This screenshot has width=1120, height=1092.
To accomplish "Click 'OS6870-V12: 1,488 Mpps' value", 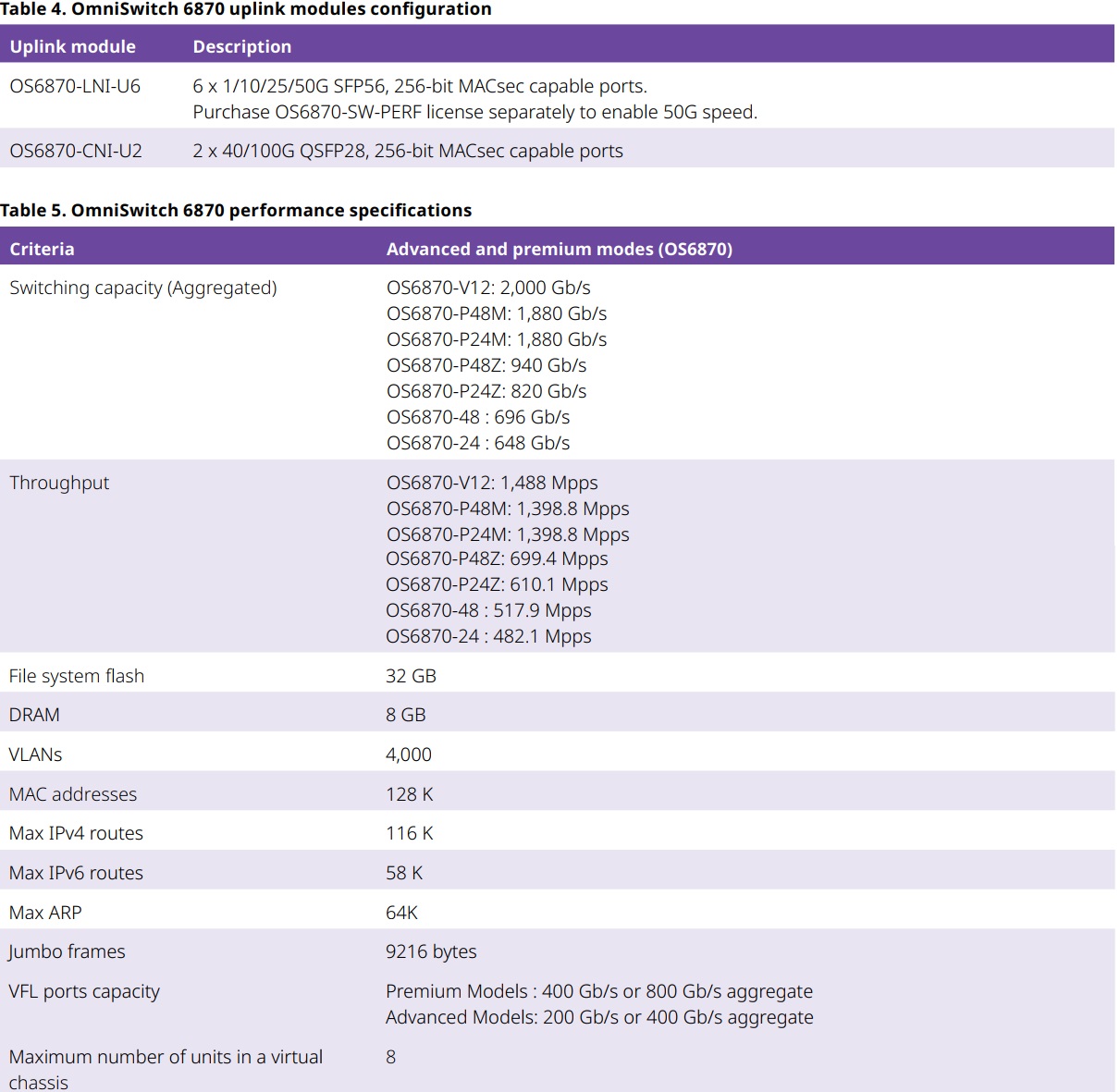I will [492, 483].
